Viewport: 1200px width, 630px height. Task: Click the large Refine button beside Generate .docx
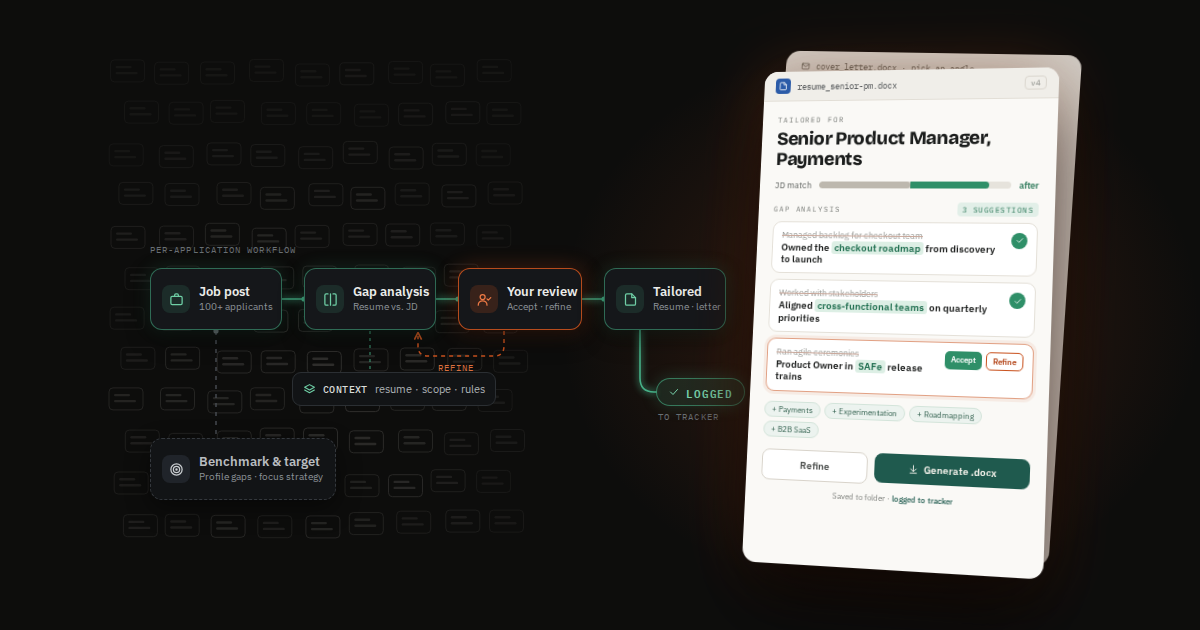click(814, 466)
